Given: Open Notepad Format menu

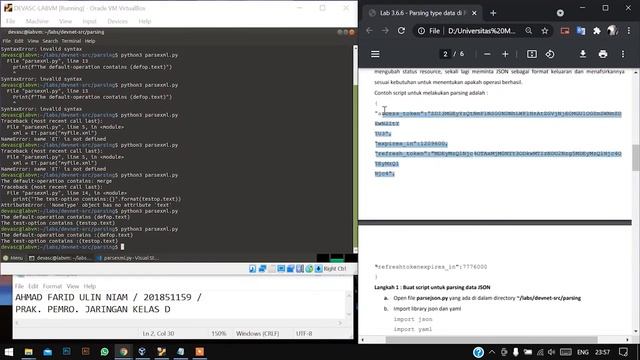Looking at the screenshot, I should tap(52, 286).
